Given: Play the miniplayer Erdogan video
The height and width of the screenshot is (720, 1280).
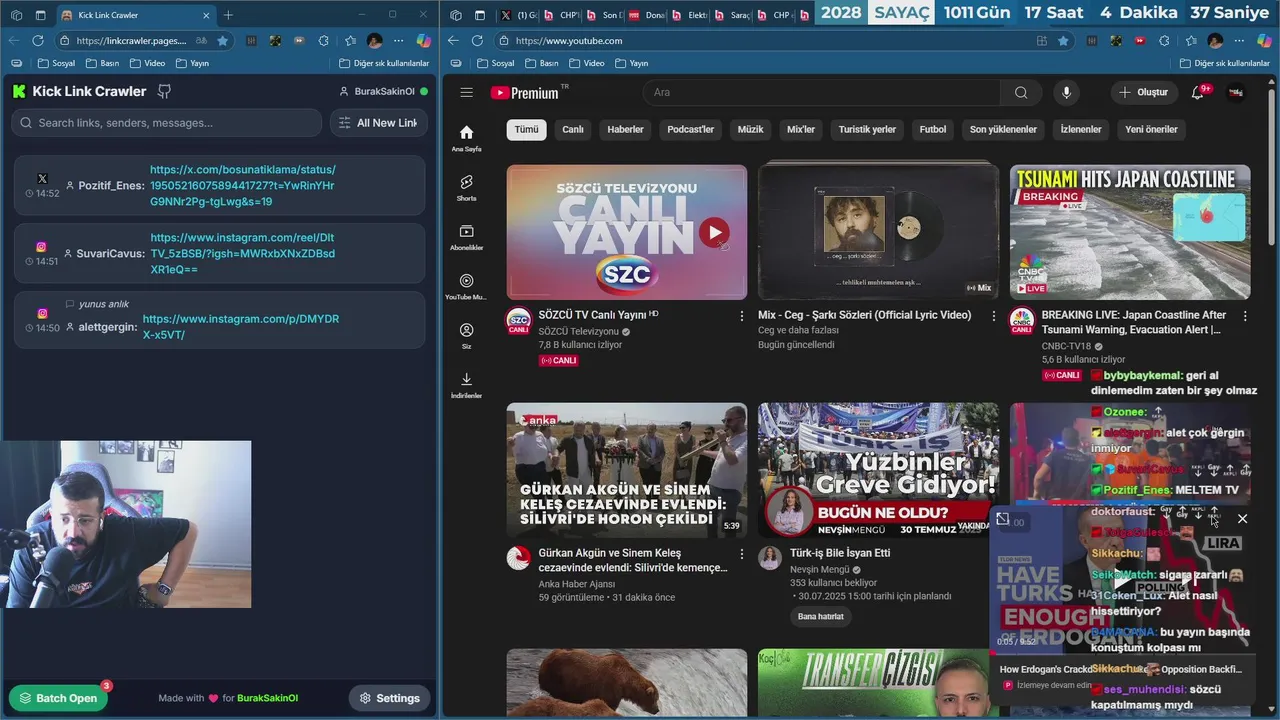Looking at the screenshot, I should 1121,580.
